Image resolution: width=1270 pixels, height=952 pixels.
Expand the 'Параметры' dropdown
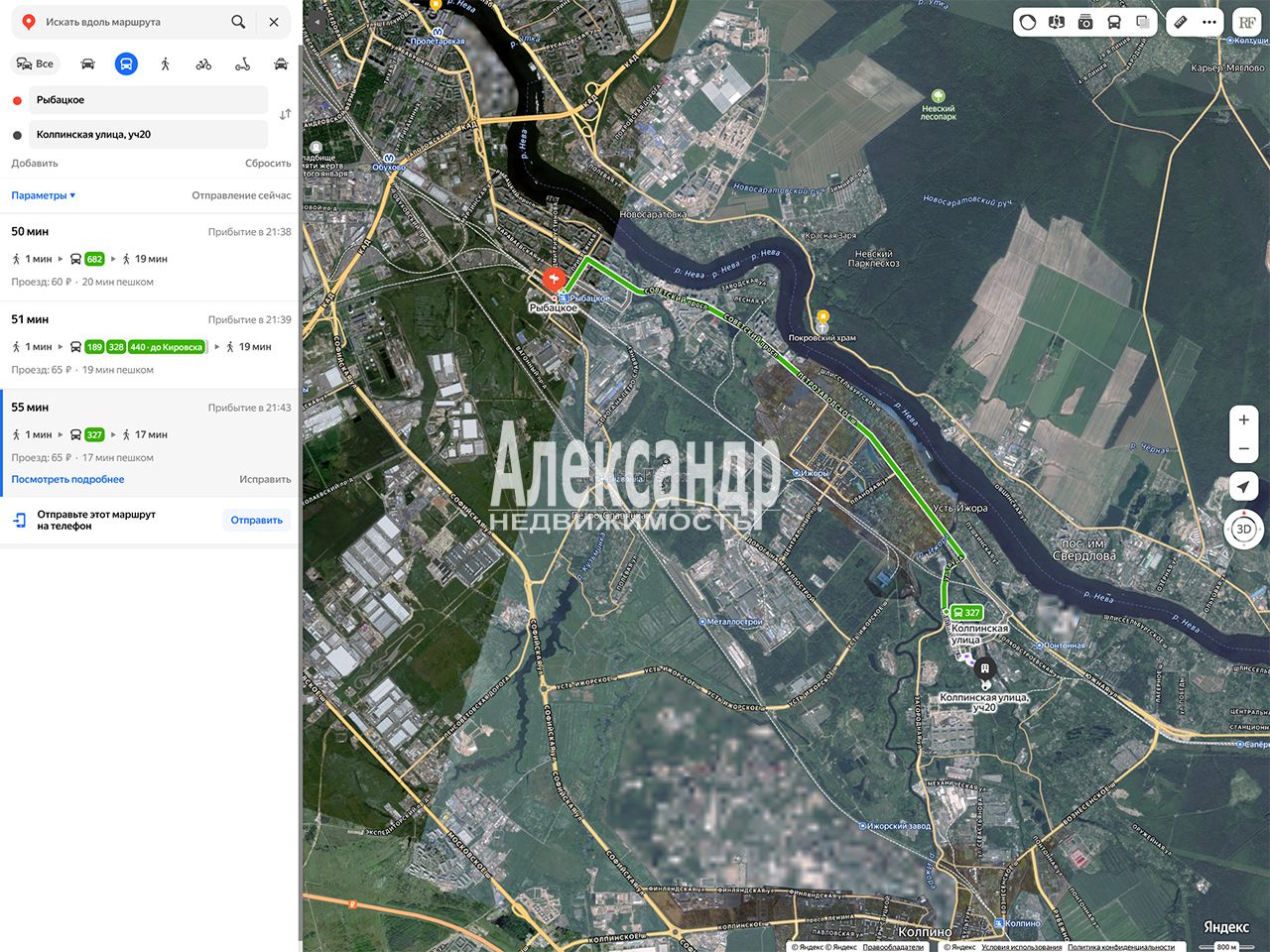44,195
